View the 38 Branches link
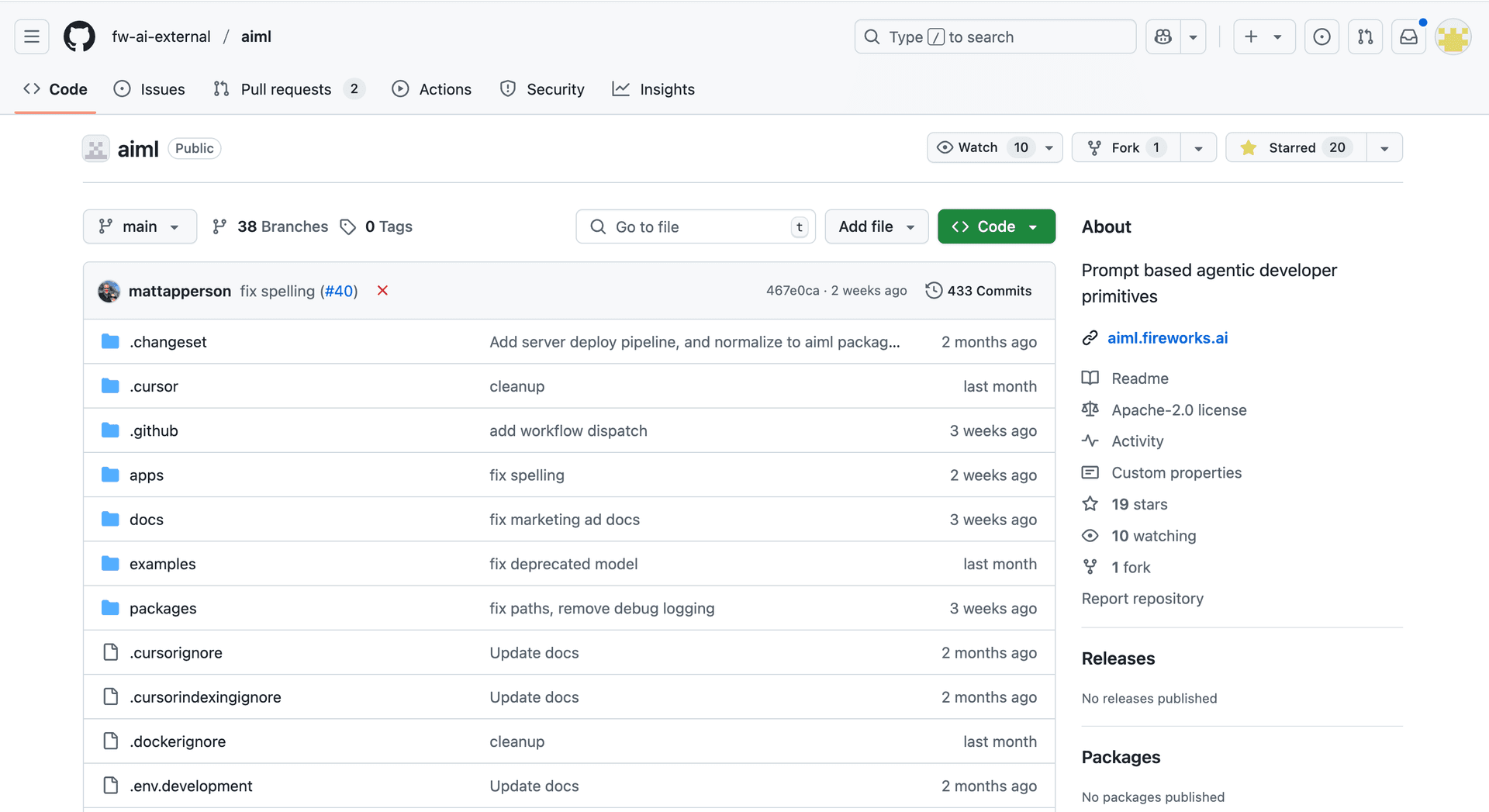 [x=271, y=226]
